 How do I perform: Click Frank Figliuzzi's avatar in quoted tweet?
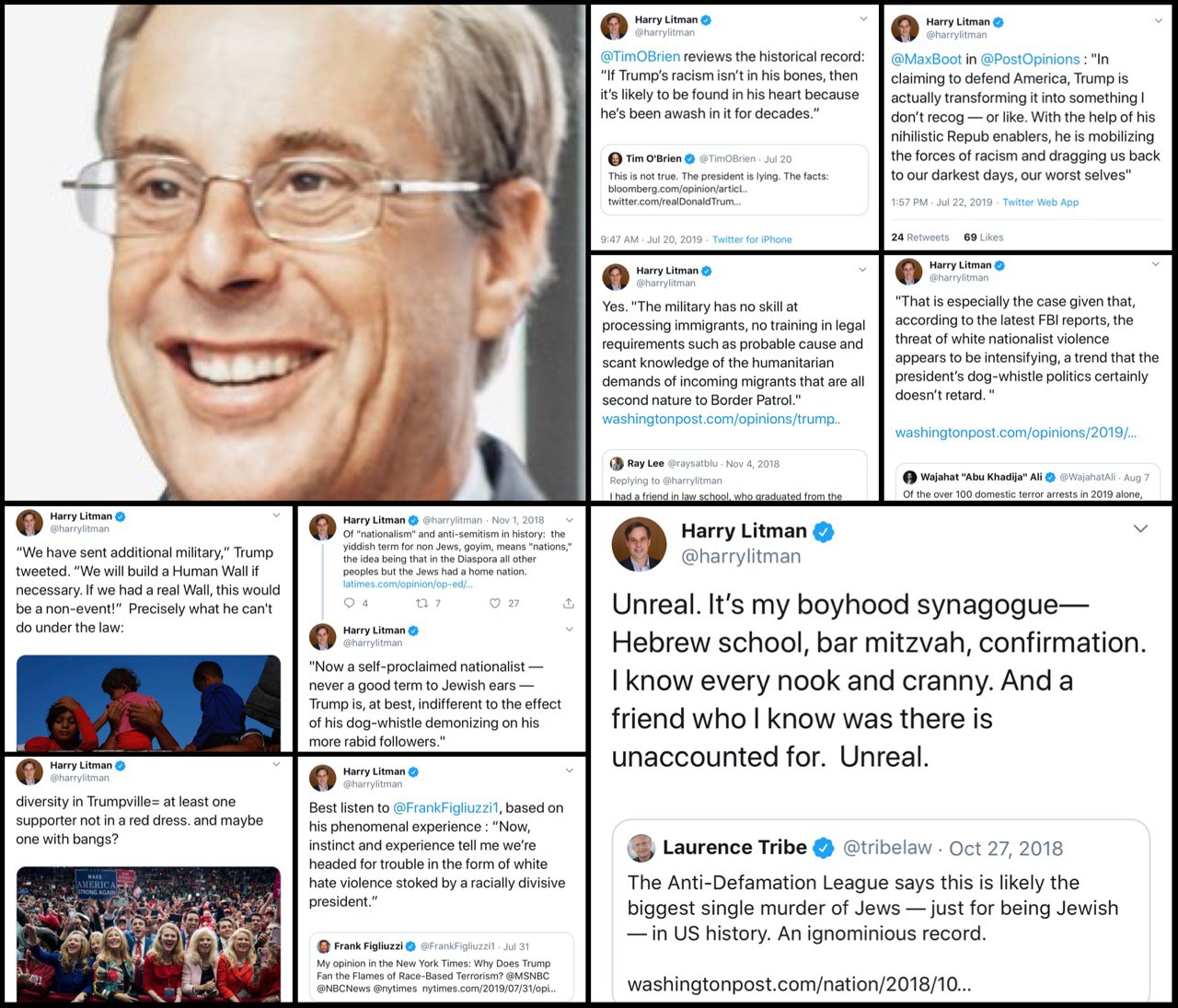pyautogui.click(x=324, y=945)
